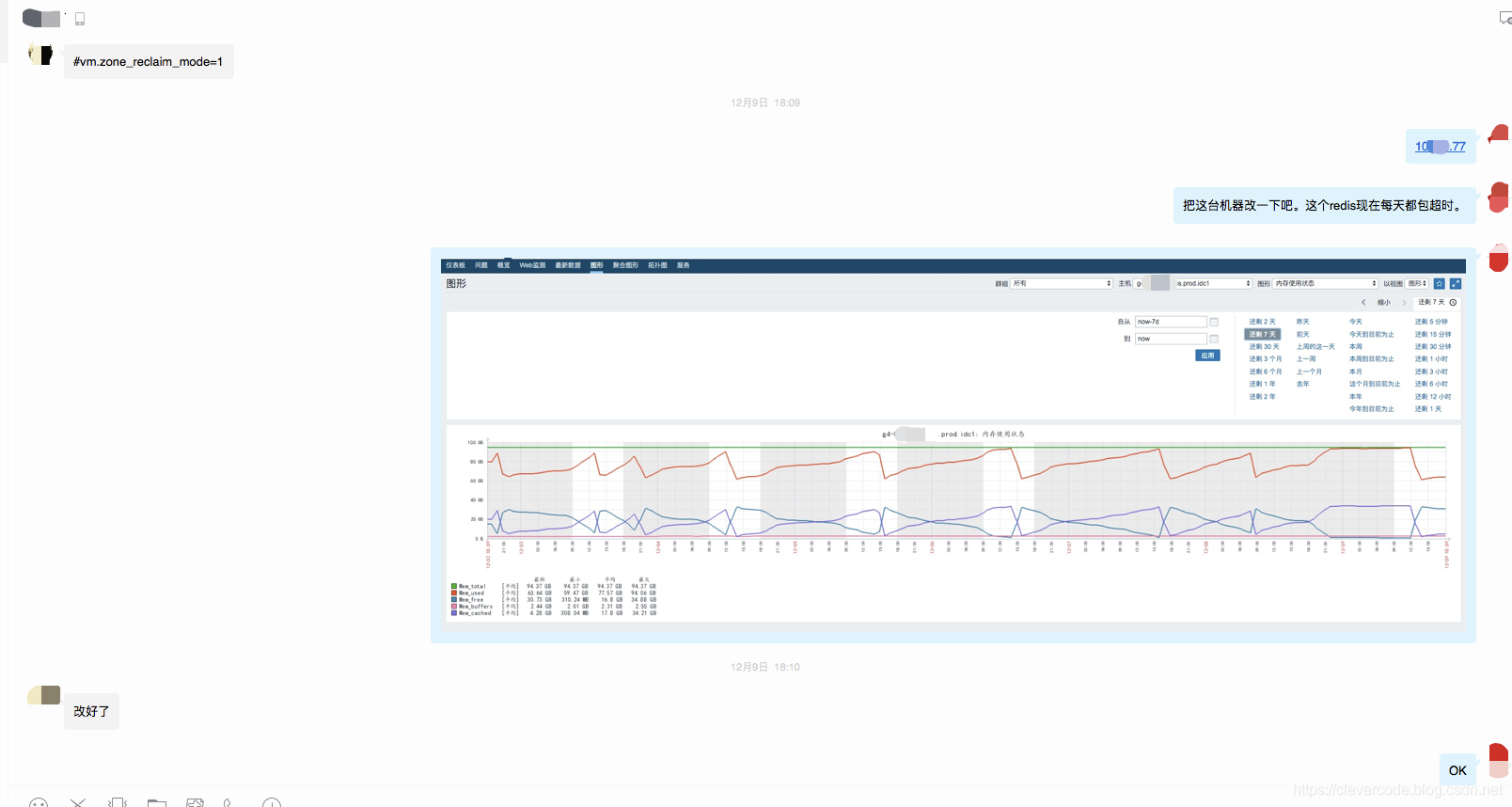Select the 服务 menu item
The width and height of the screenshot is (1512, 807).
click(684, 265)
